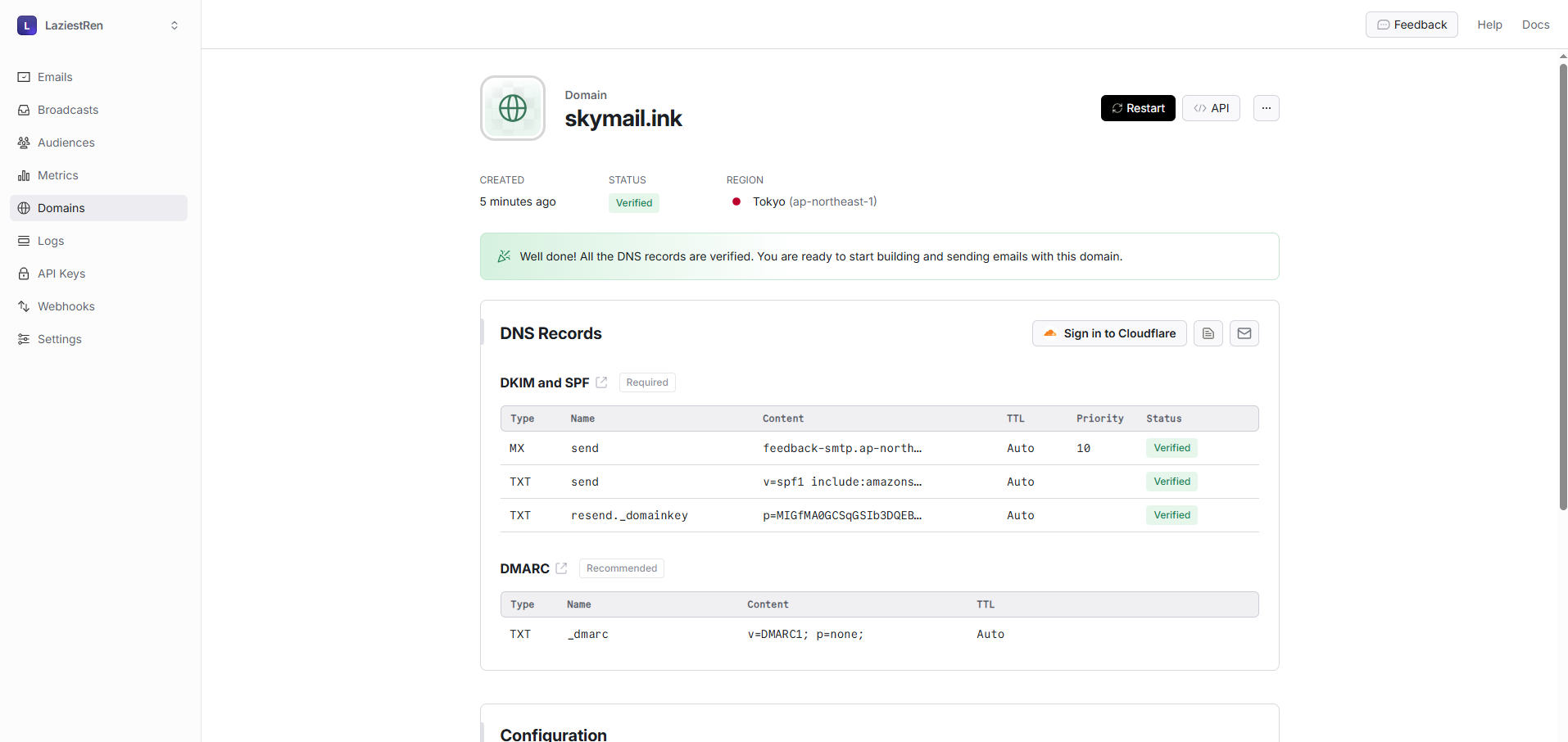Click the envelope icon in DNS Records
The height and width of the screenshot is (742, 1568).
(x=1244, y=333)
